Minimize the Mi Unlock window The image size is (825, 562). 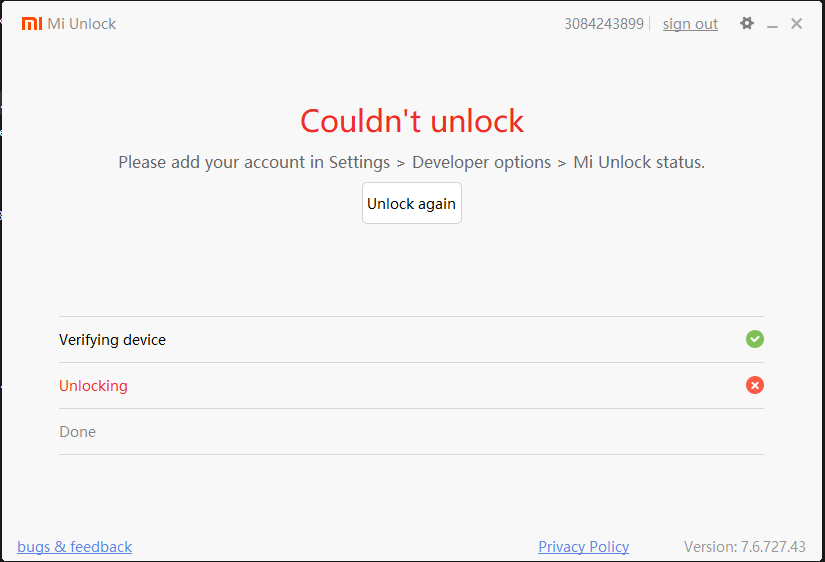pos(772,25)
